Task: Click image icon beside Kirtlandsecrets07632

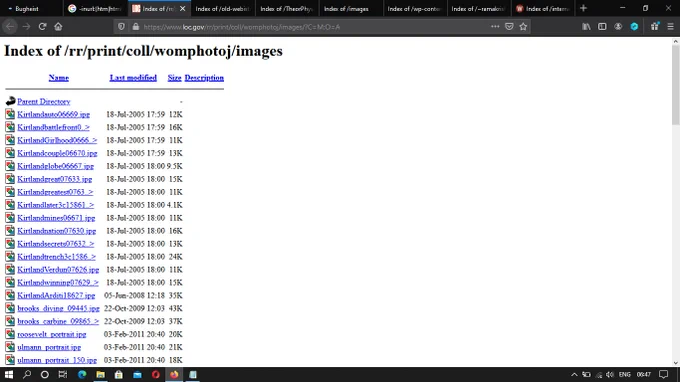Action: pos(10,244)
